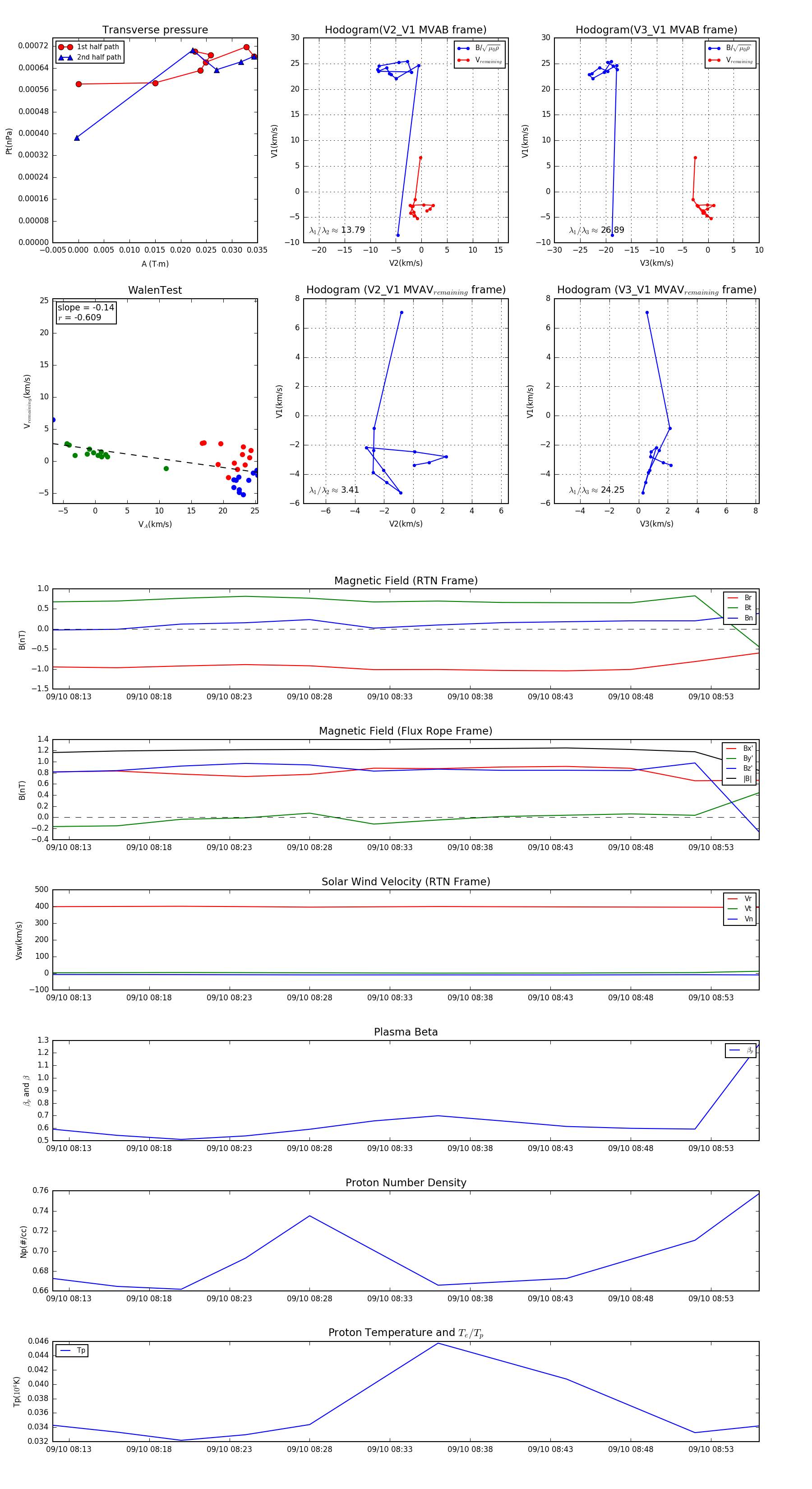Image resolution: width=812 pixels, height=1489 pixels.
Task: Click the '0.046' tick in Proton Temperature plot
Action: (38, 1341)
